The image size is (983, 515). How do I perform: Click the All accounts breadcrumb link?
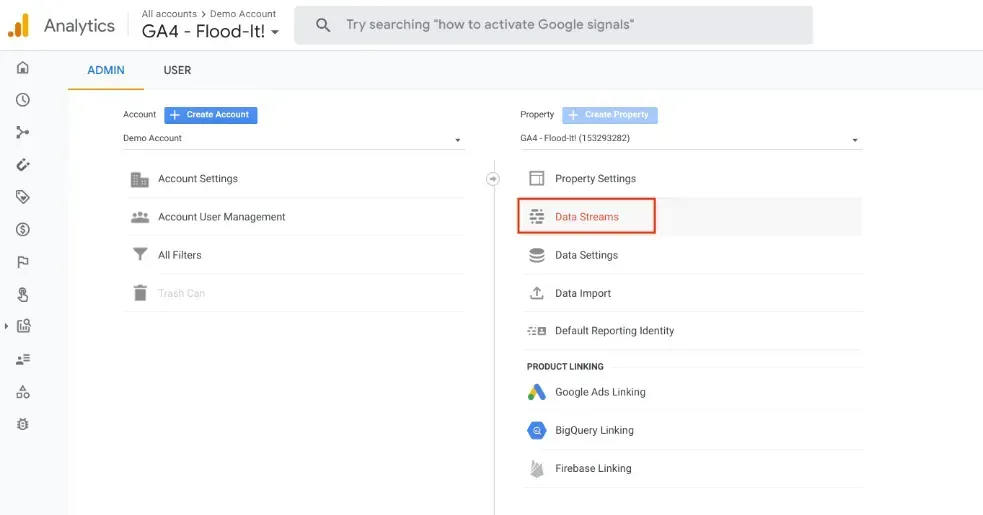(x=169, y=13)
